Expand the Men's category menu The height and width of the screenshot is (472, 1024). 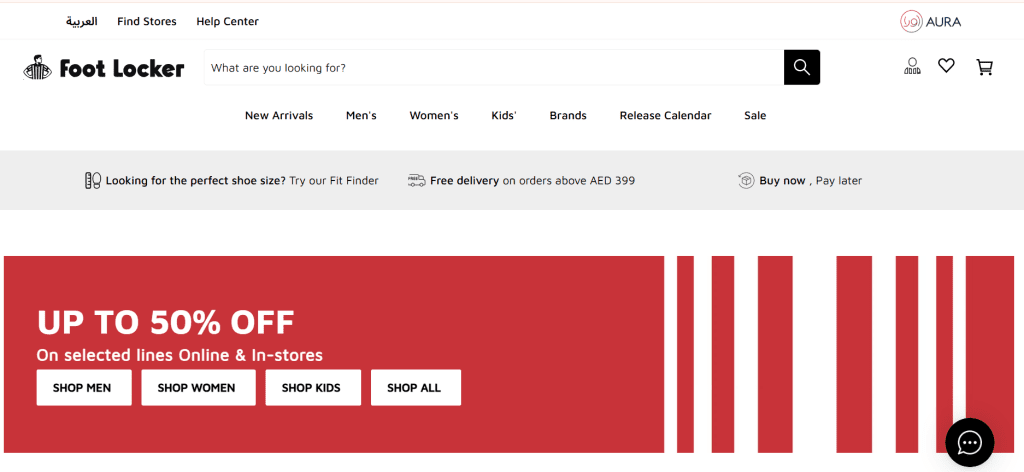[361, 116]
